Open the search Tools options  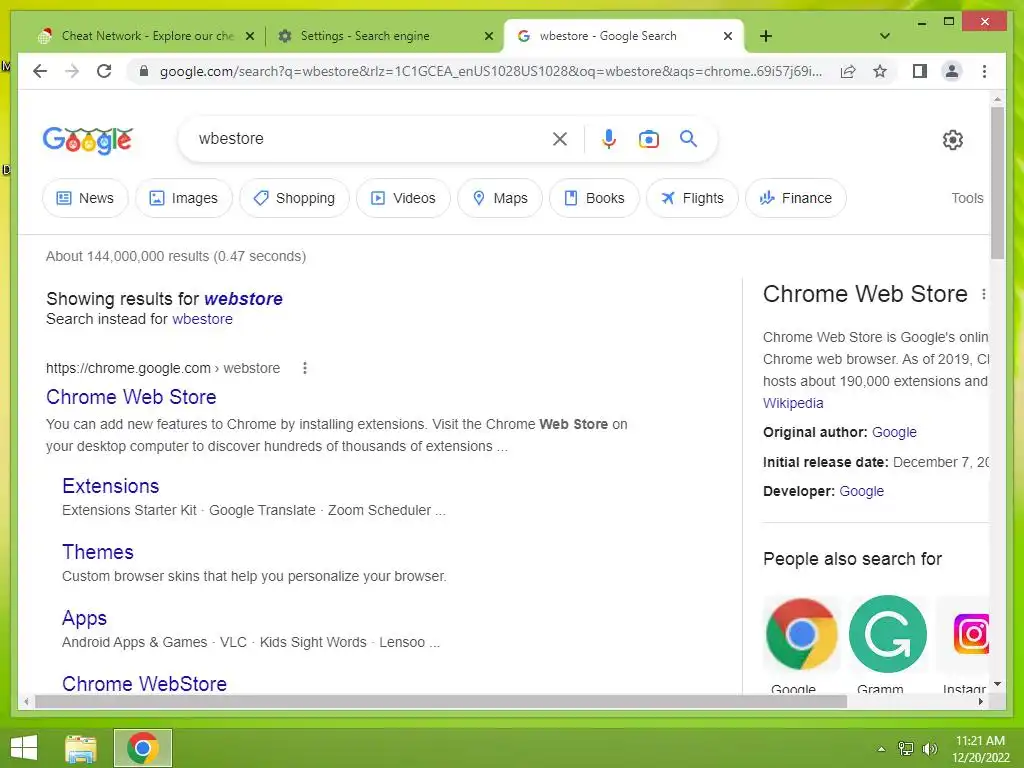pos(967,198)
